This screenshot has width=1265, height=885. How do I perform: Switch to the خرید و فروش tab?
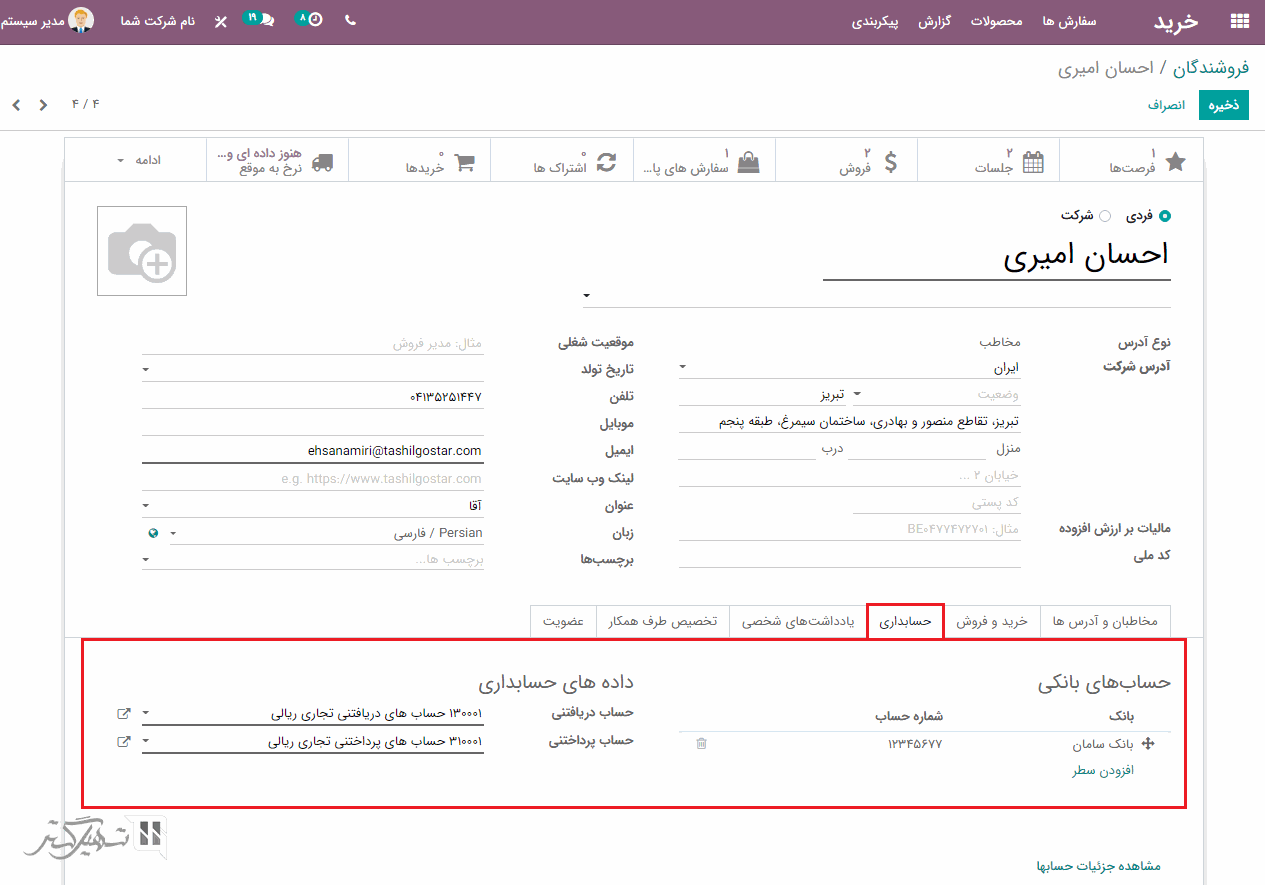991,622
